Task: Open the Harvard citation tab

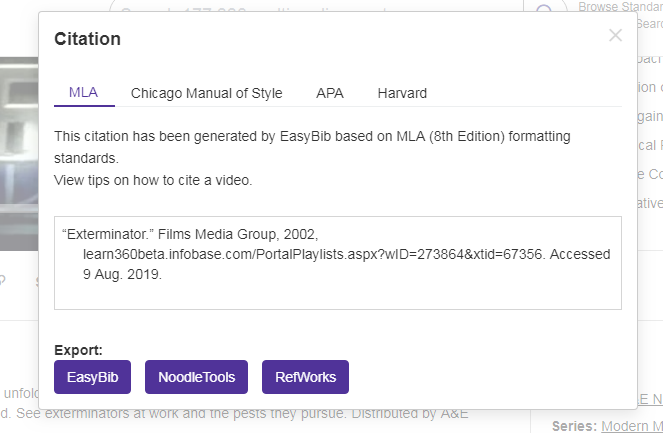Action: [402, 93]
